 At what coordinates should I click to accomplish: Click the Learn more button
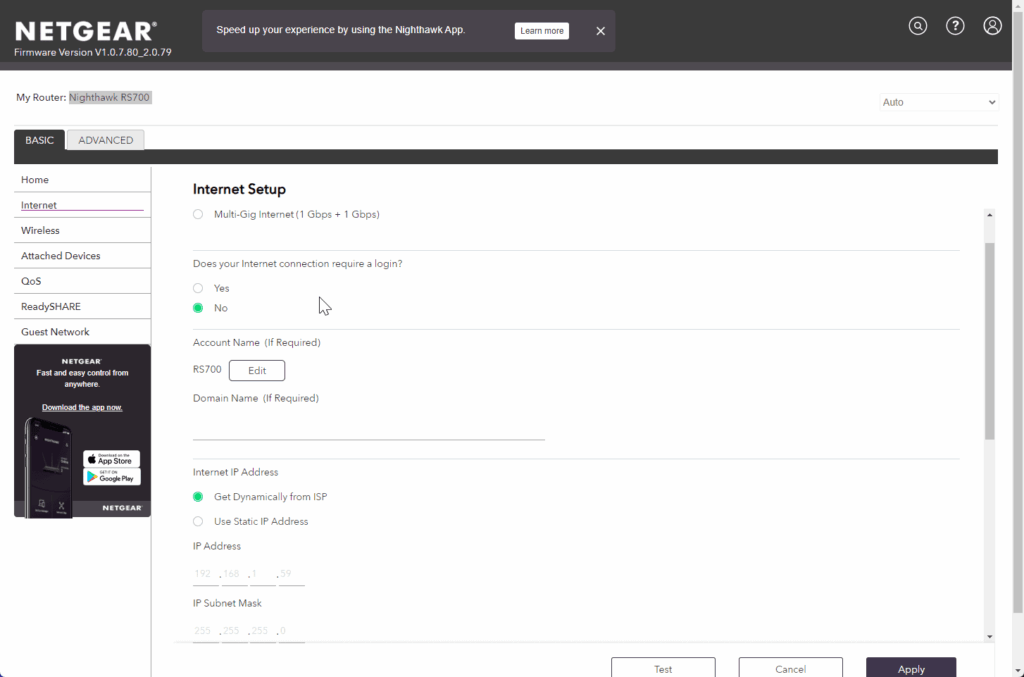[x=542, y=31]
